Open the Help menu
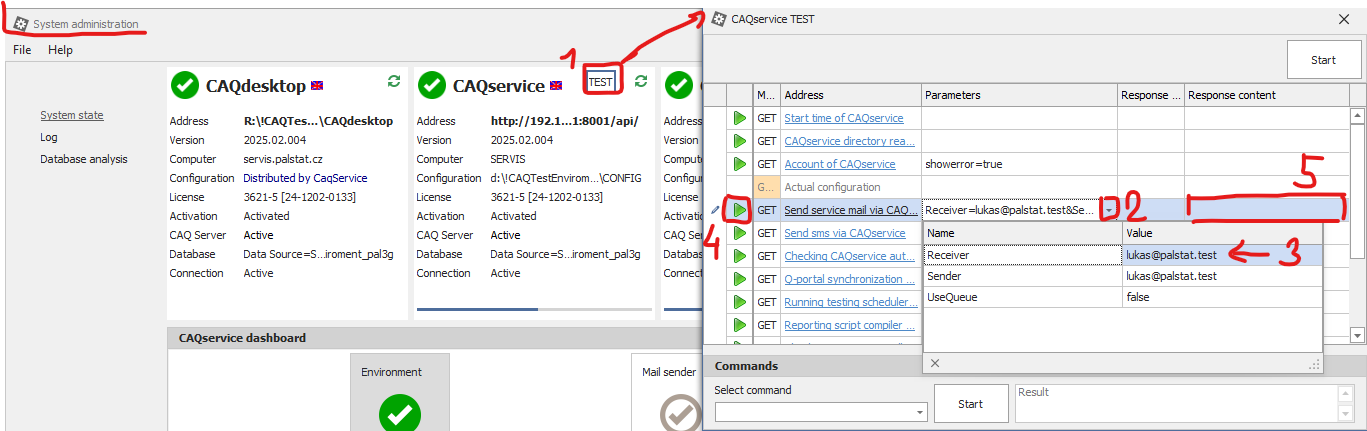Image resolution: width=1367 pixels, height=431 pixels. 60,50
